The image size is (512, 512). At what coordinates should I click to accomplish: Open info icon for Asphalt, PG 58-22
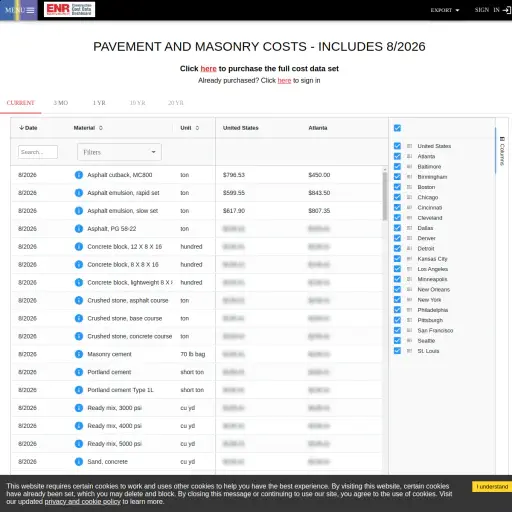tap(79, 229)
